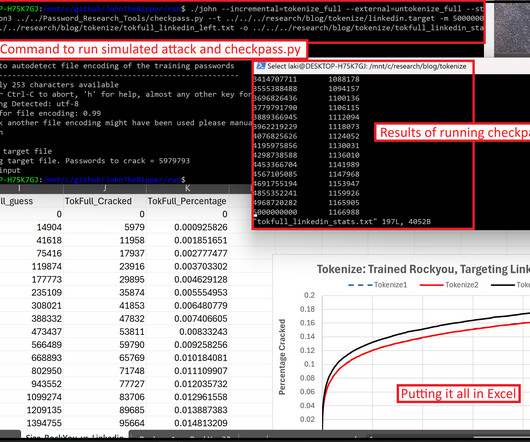Click cell containing 89685
Image resolution: width=530 pixels, height=442 pixels.
105,410
